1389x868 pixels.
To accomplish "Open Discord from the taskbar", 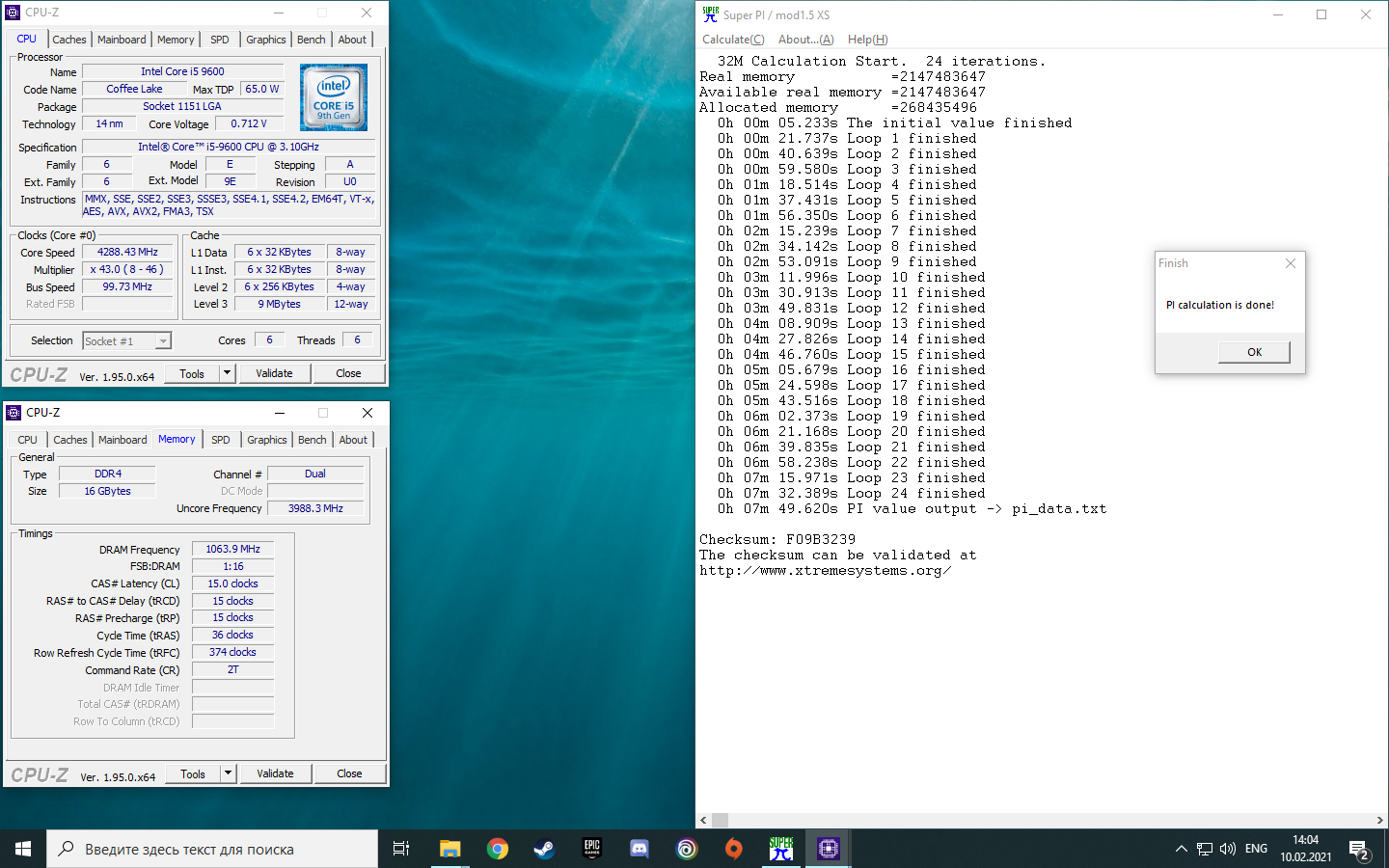I will [x=640, y=849].
